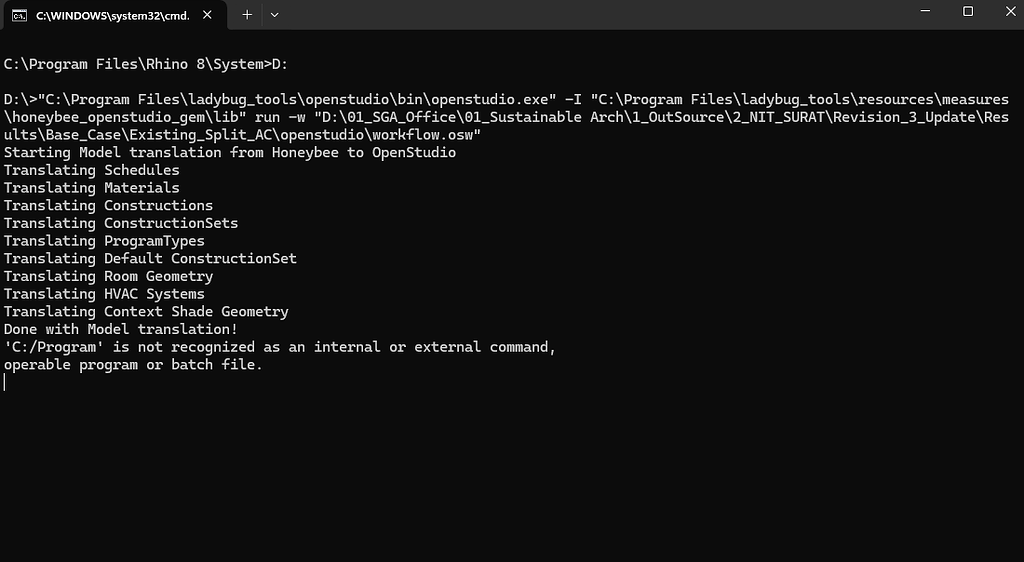Click the 'Translating Room Geometry' line
1024x562 pixels.
coord(108,276)
